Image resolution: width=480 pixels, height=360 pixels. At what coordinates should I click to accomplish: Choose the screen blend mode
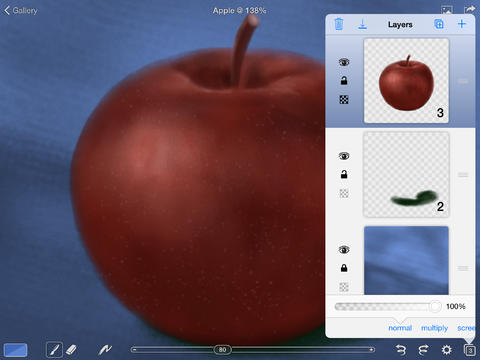(466, 328)
